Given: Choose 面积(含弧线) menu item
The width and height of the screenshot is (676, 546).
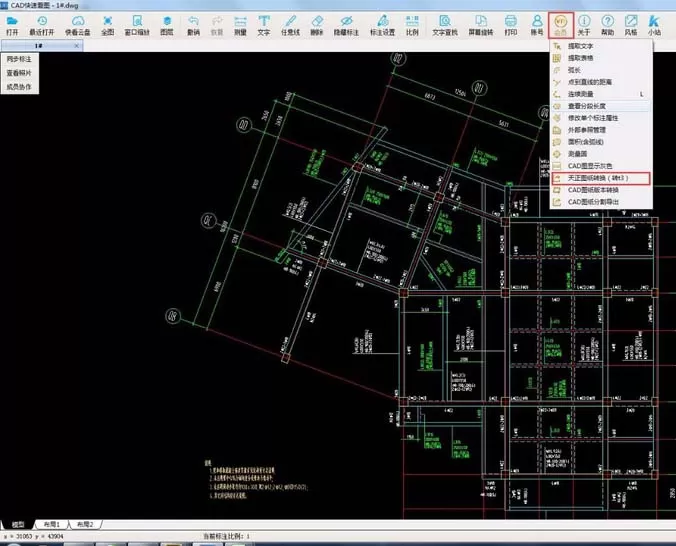Looking at the screenshot, I should tap(601, 142).
